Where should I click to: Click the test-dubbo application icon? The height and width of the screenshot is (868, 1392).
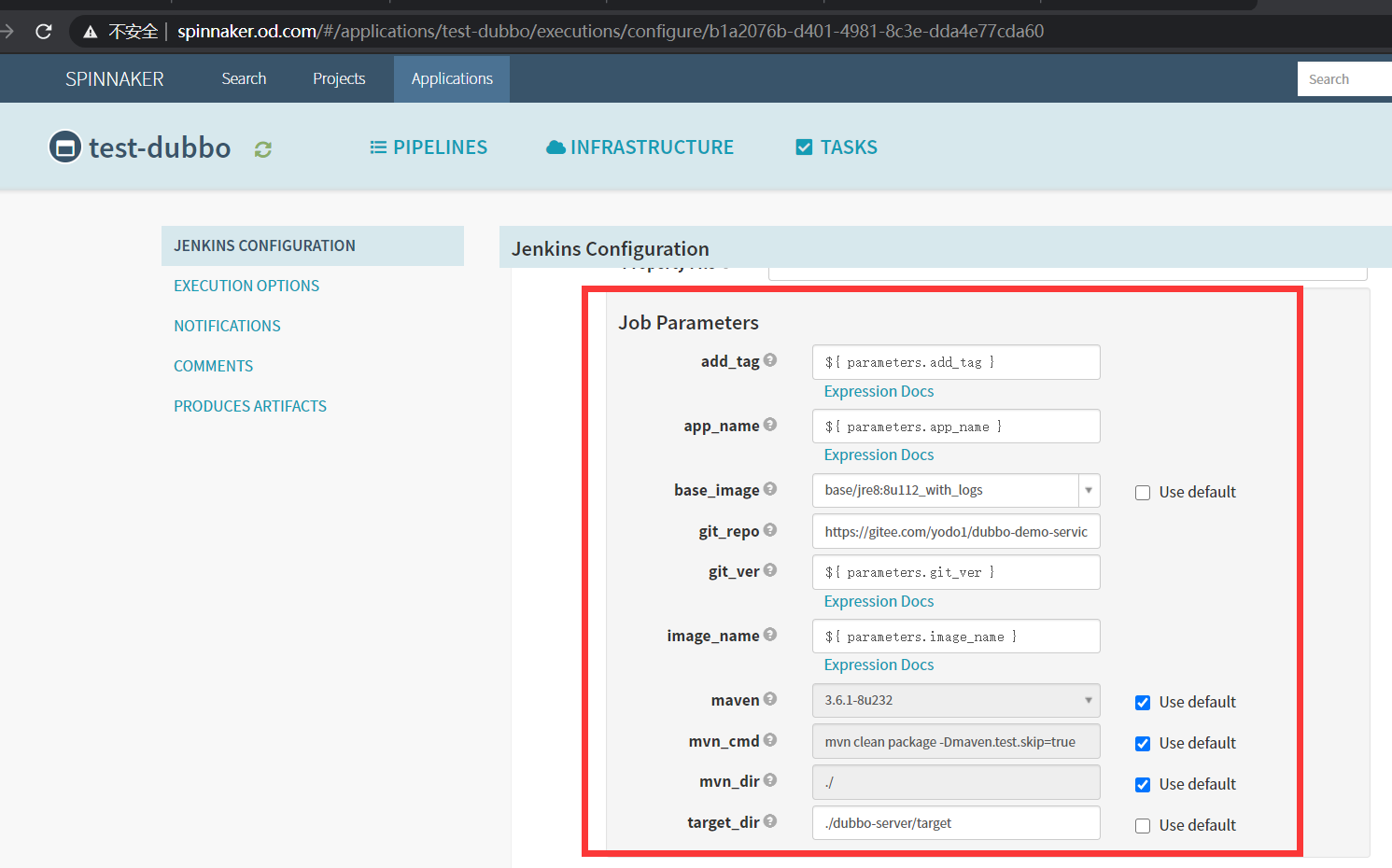click(x=65, y=147)
